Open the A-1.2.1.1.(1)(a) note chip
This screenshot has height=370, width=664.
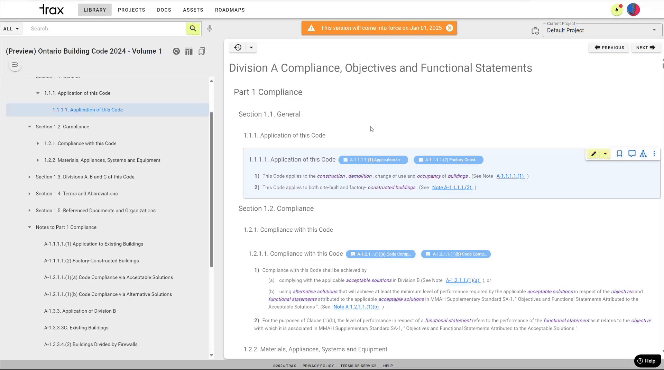click(381, 254)
